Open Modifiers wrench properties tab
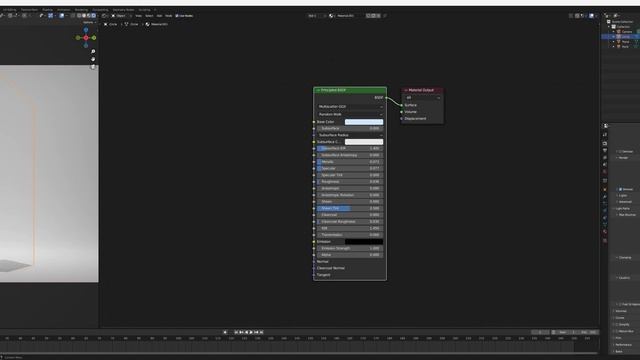Screen dimensions: 640x360 coord(605,197)
